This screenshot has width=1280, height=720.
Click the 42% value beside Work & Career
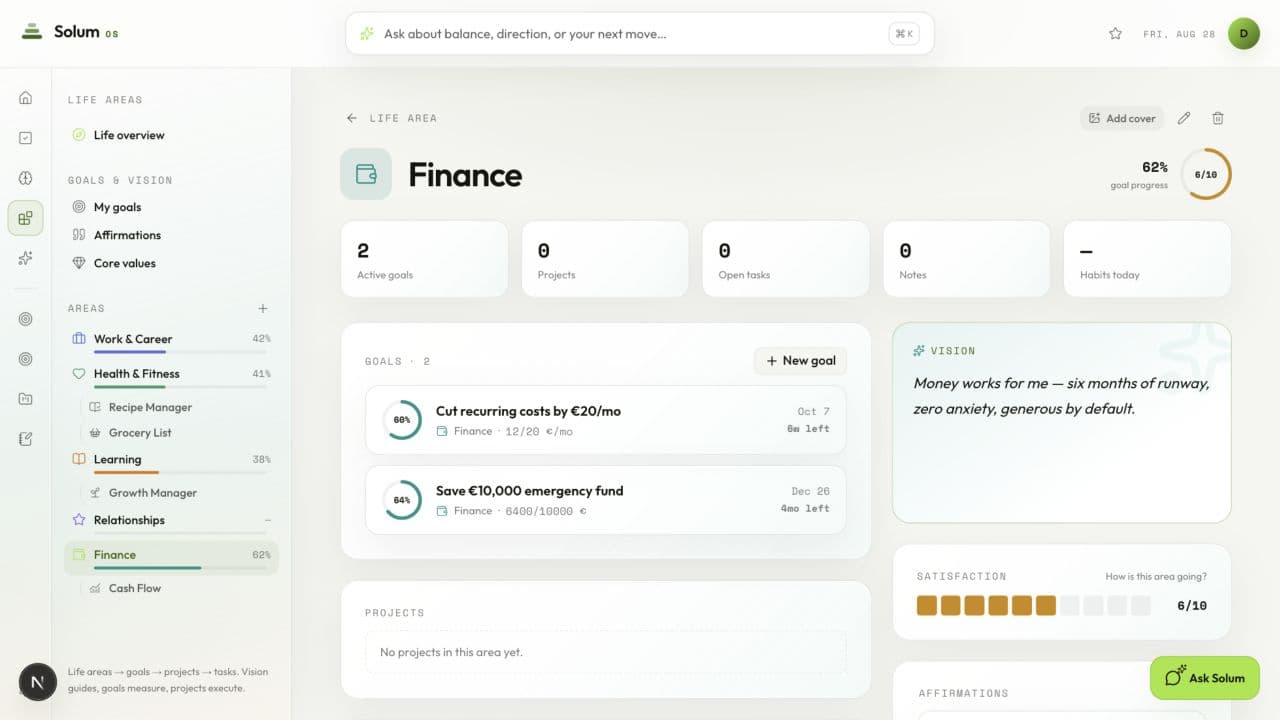tap(261, 339)
